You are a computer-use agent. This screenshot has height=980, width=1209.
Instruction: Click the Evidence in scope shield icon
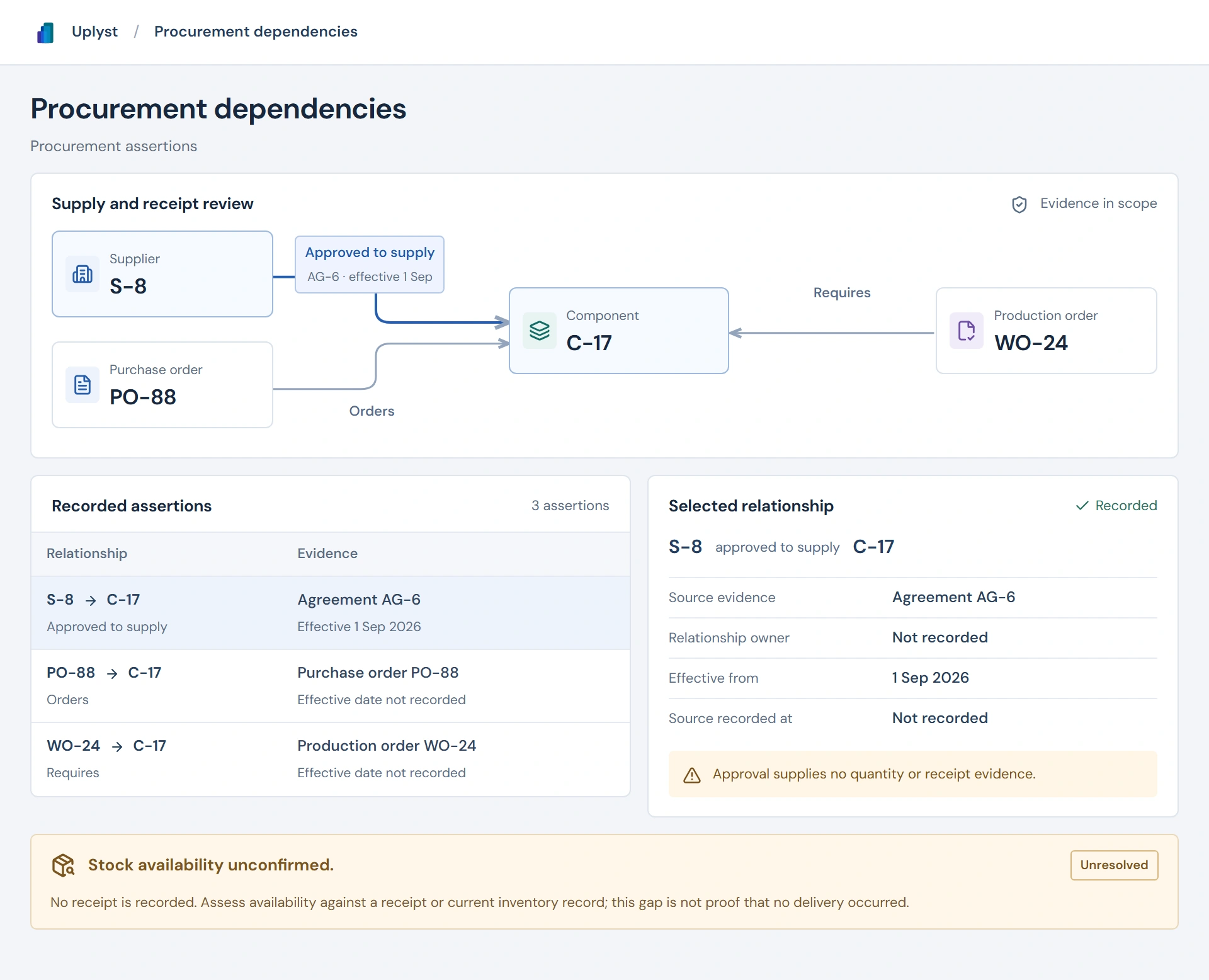[x=1019, y=204]
